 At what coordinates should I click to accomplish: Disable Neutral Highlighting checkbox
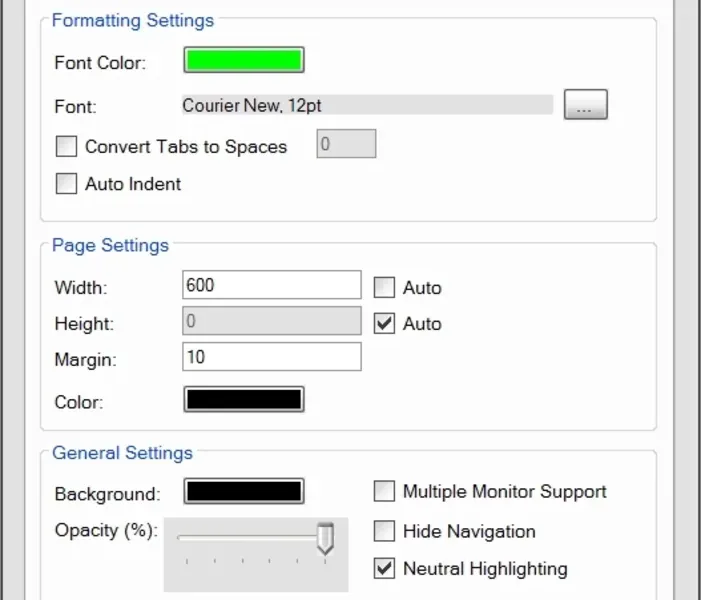pos(384,569)
